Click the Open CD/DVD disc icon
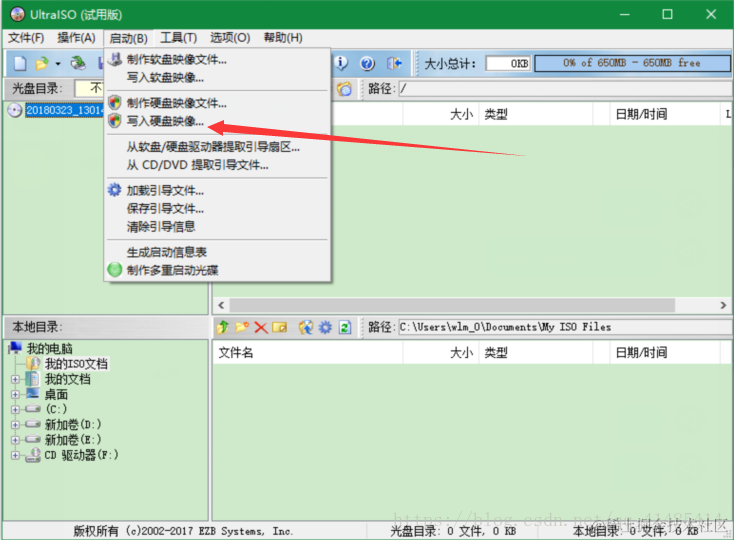 [78, 63]
